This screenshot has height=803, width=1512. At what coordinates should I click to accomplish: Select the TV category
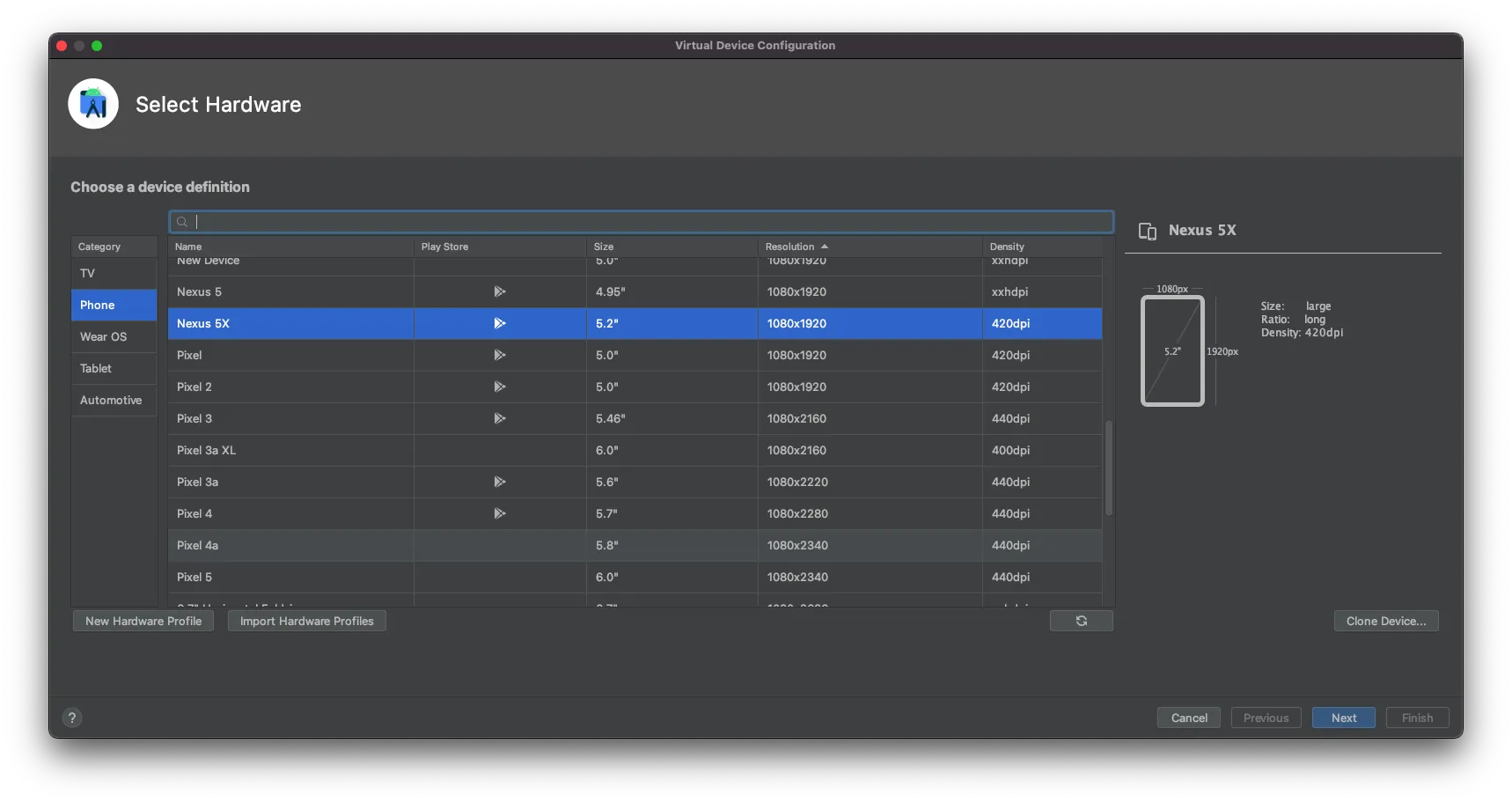(x=114, y=273)
